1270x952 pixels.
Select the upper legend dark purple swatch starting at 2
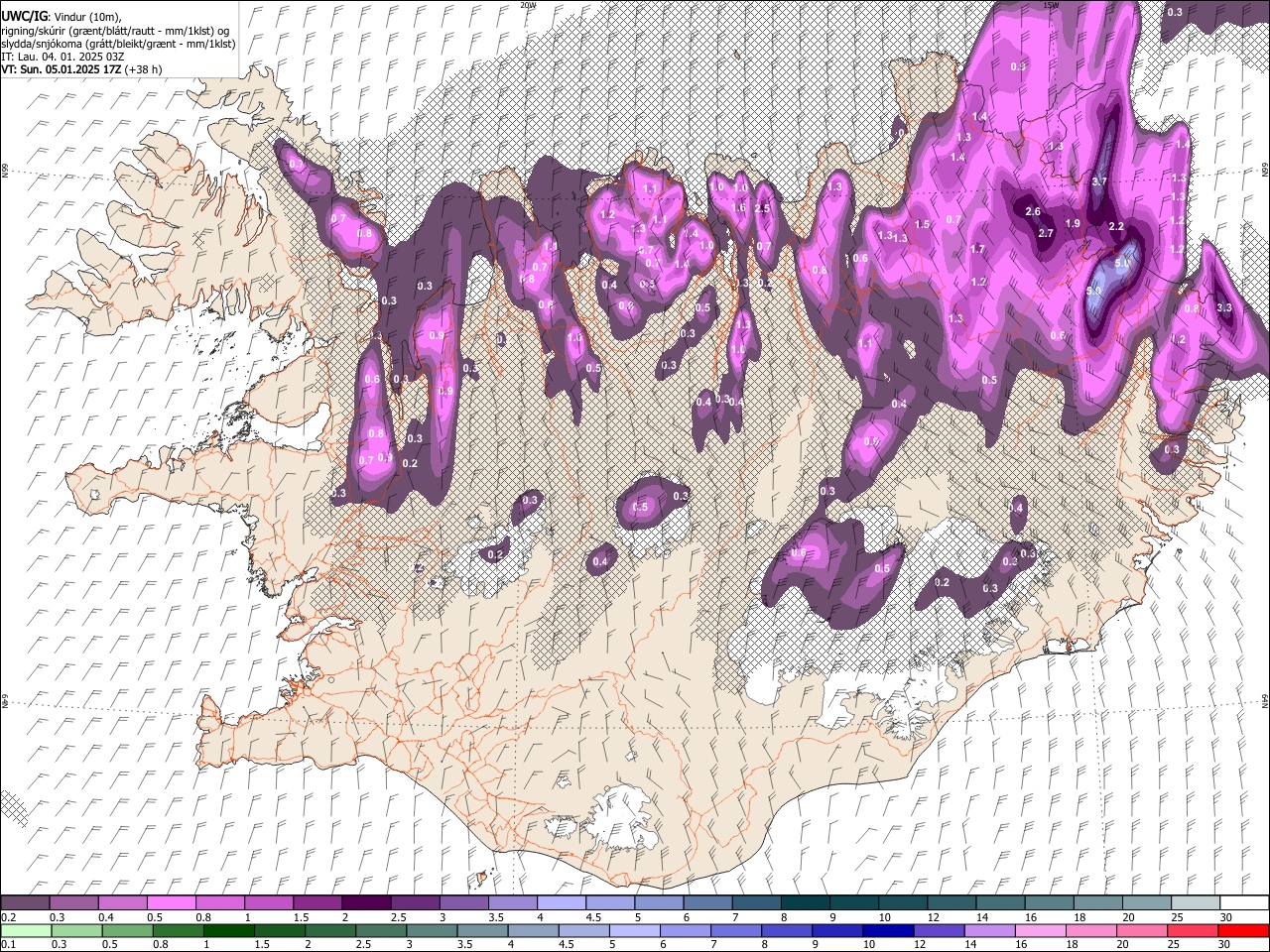coord(365,903)
